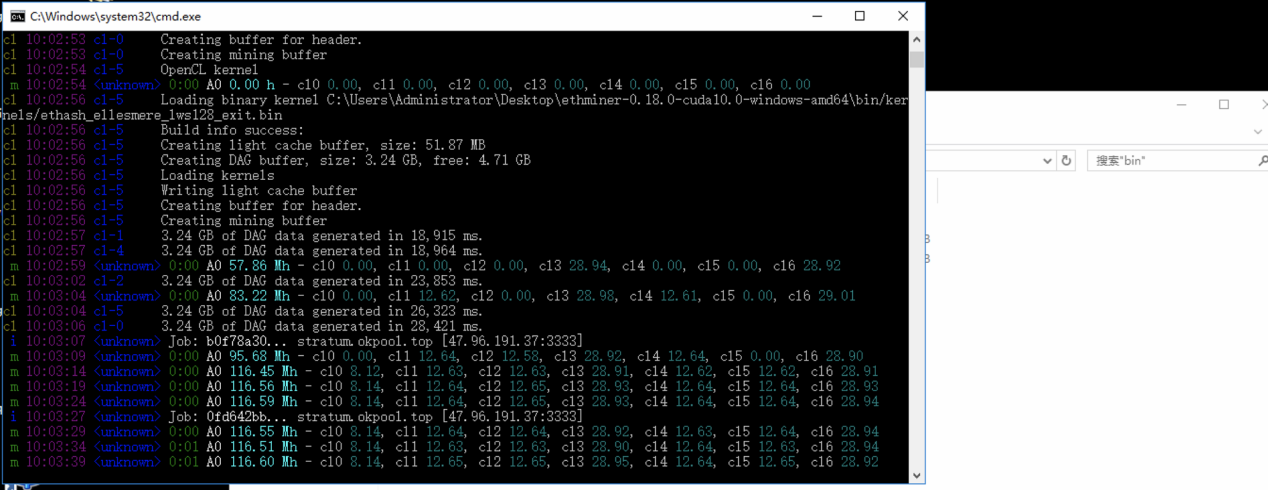Click hashrate value "83.22 Mh"
Viewport: 1268px width, 490px height.
tap(259, 296)
